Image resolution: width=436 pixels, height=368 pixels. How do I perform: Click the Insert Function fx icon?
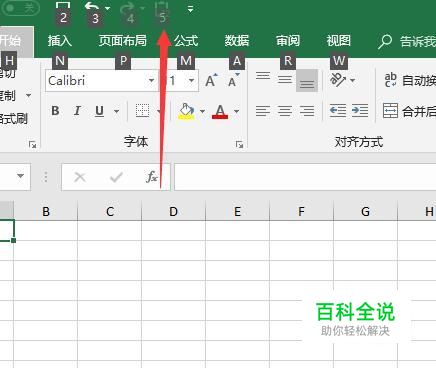(x=152, y=177)
